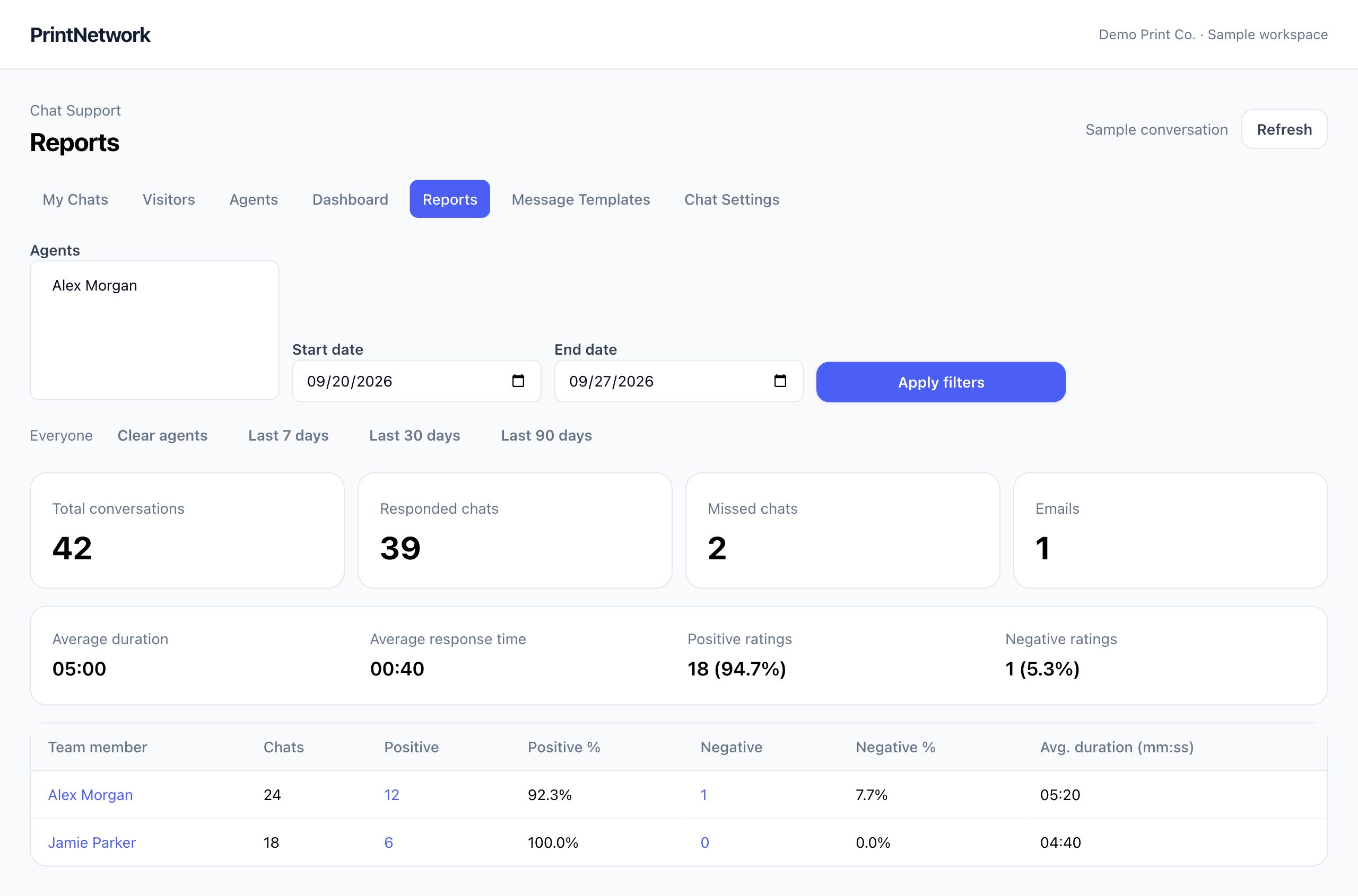Screen dimensions: 1358x896
Task: Click the Average duration value 05:00
Action: pos(80,669)
